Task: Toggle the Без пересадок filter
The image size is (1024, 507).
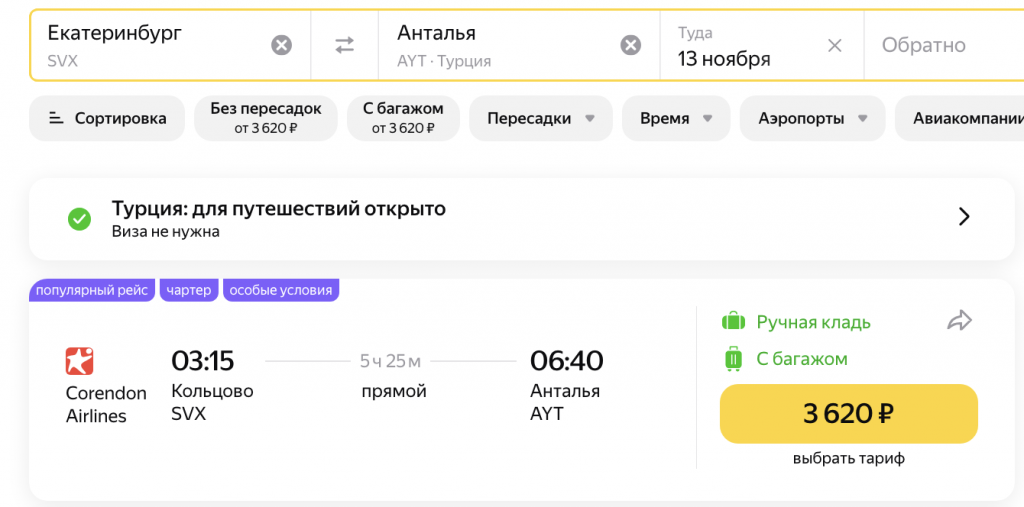Action: click(x=265, y=118)
